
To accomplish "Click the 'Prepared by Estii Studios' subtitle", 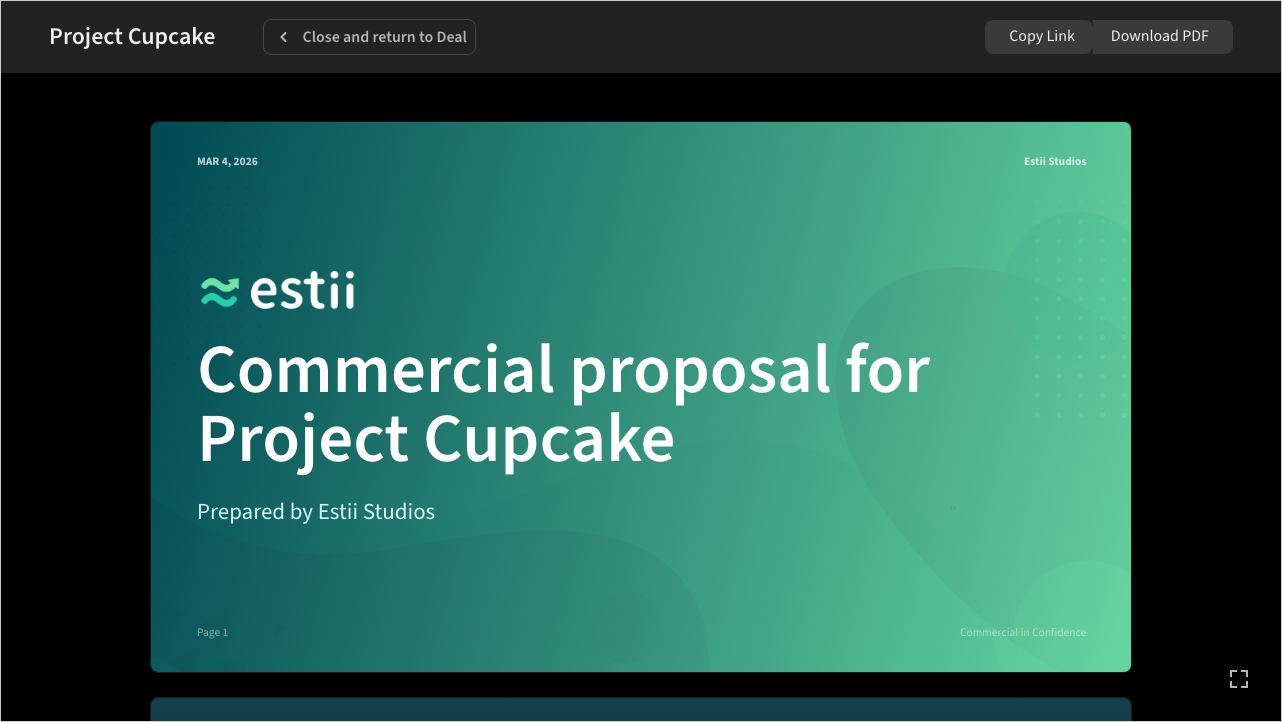I will coord(316,512).
